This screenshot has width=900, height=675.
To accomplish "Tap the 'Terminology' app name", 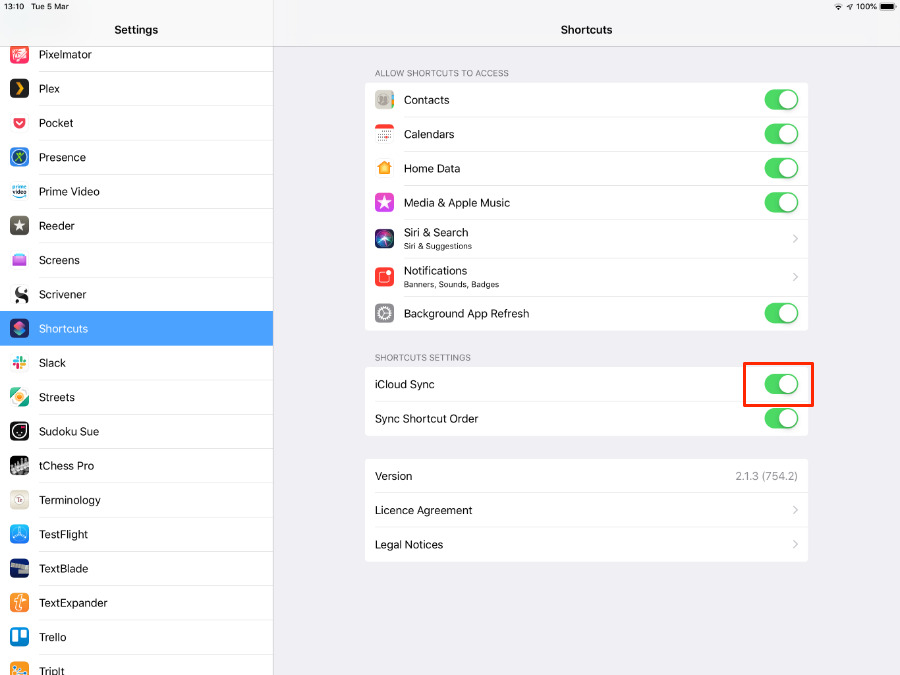I will tap(69, 500).
